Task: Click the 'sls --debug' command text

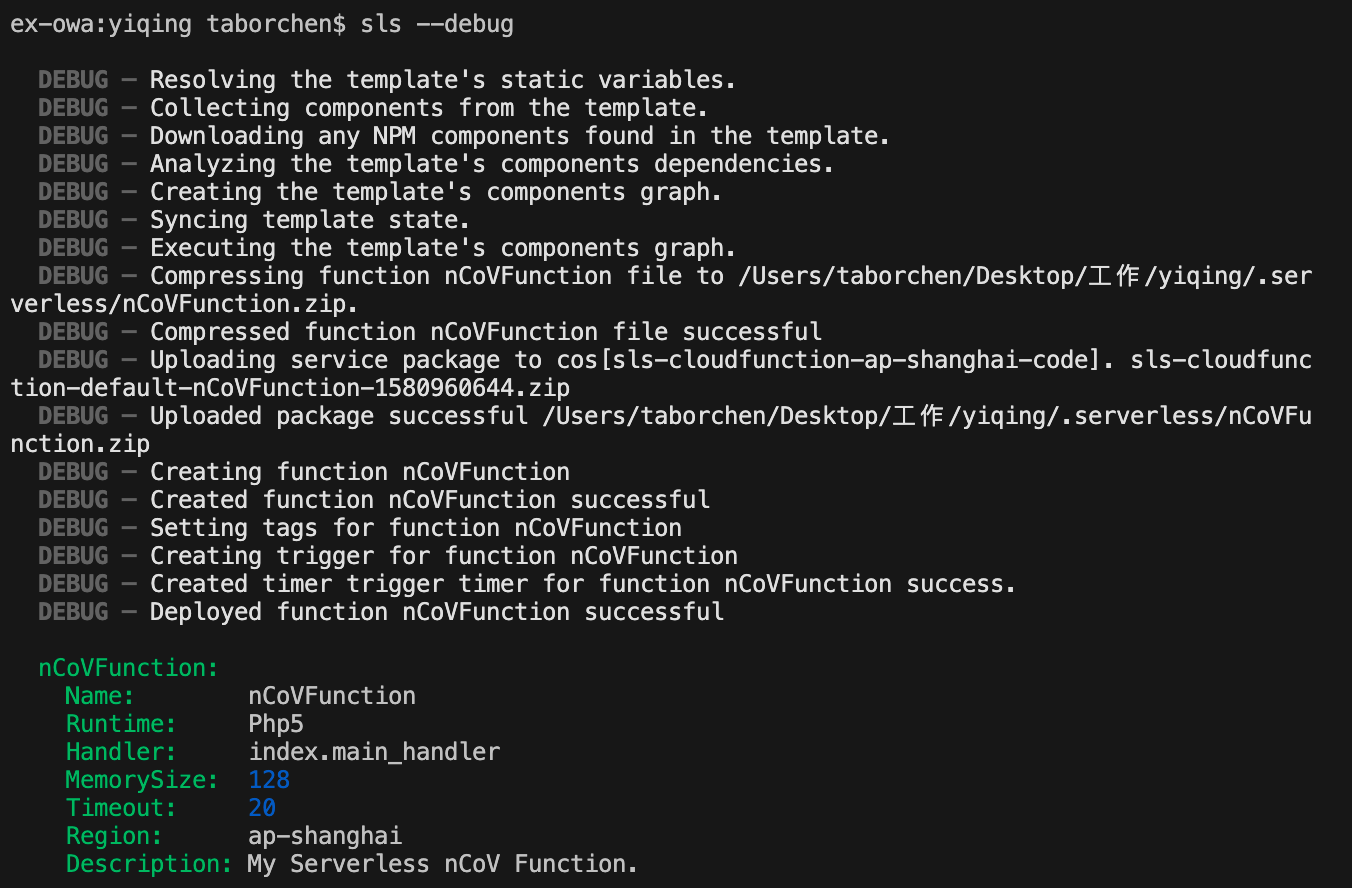Action: pos(437,24)
